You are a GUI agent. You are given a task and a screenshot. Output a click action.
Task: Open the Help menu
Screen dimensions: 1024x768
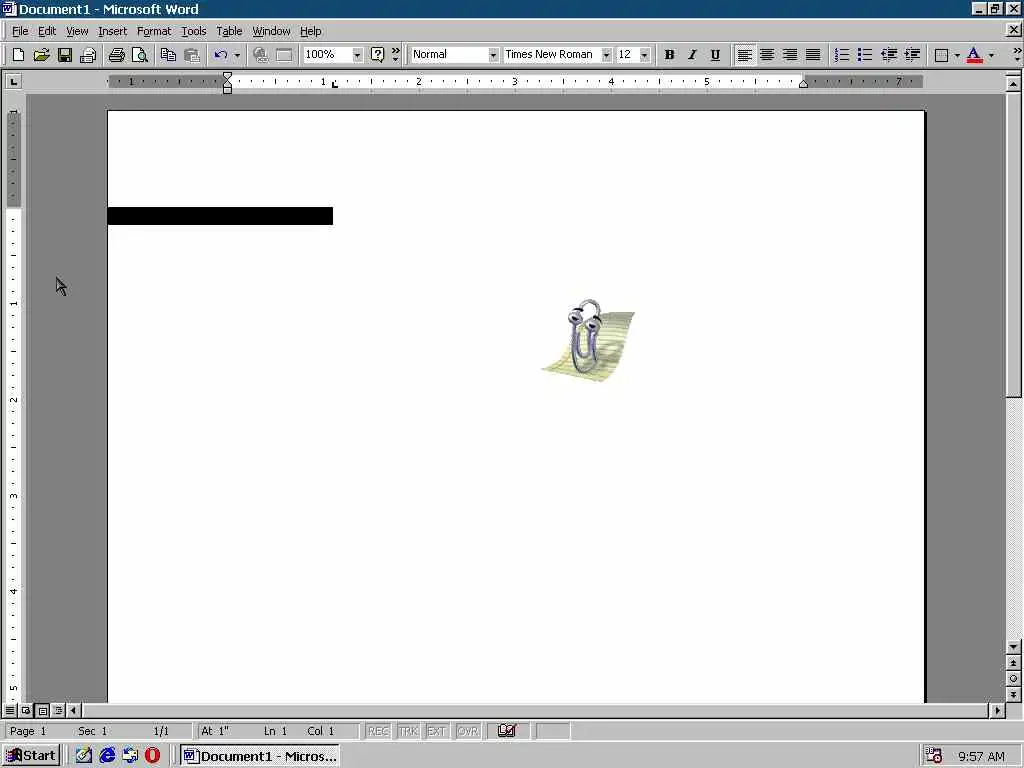310,31
